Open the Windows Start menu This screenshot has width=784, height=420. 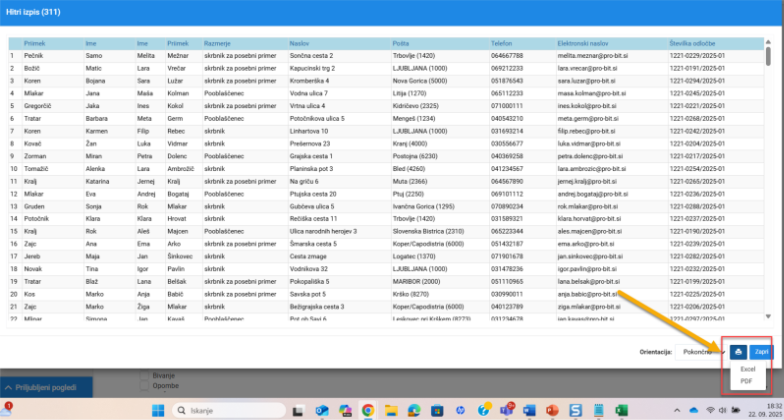[158, 410]
